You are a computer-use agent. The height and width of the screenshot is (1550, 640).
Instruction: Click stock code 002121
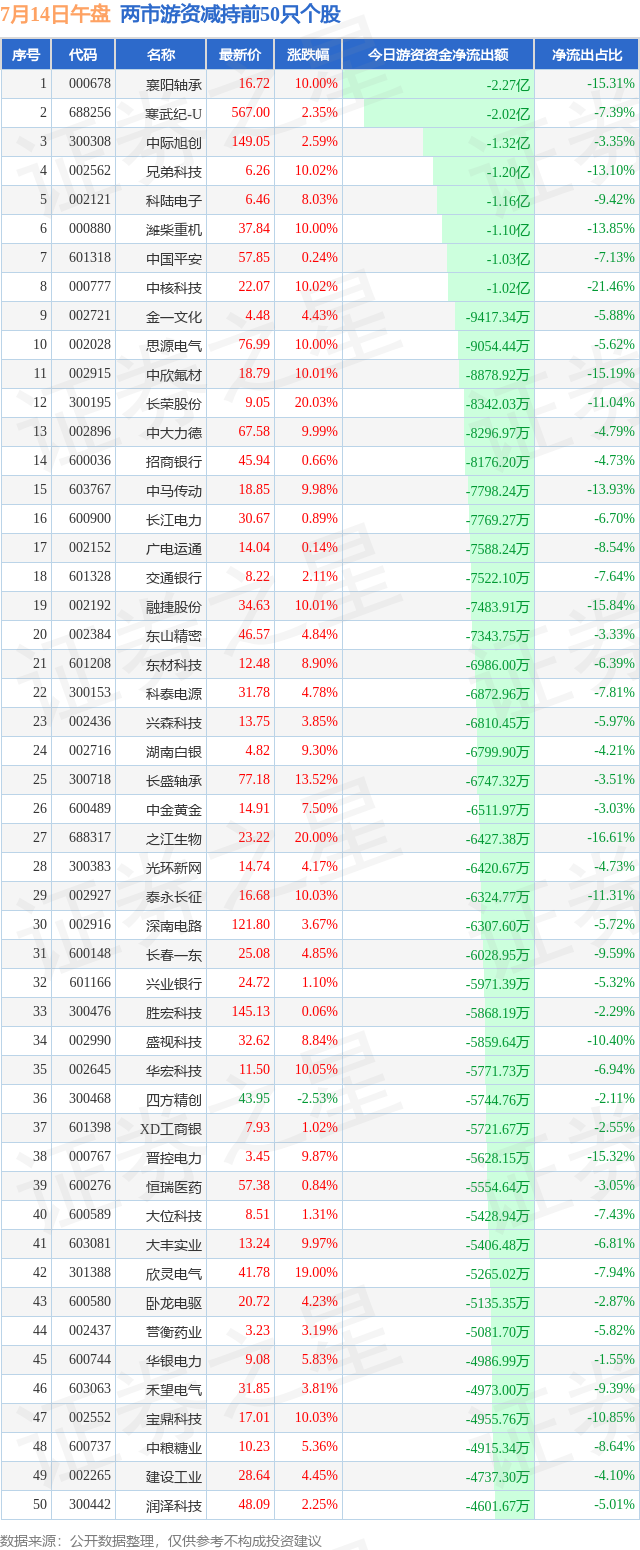90,200
